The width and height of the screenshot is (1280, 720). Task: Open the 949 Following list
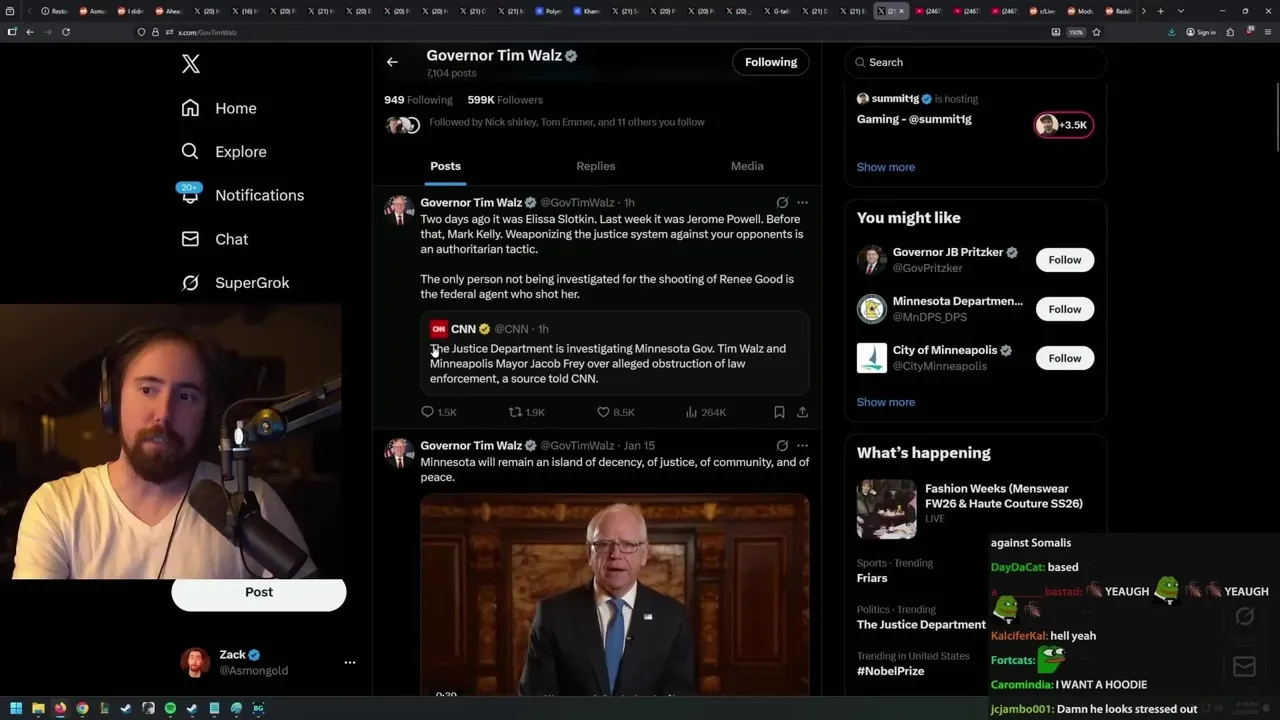coord(418,100)
